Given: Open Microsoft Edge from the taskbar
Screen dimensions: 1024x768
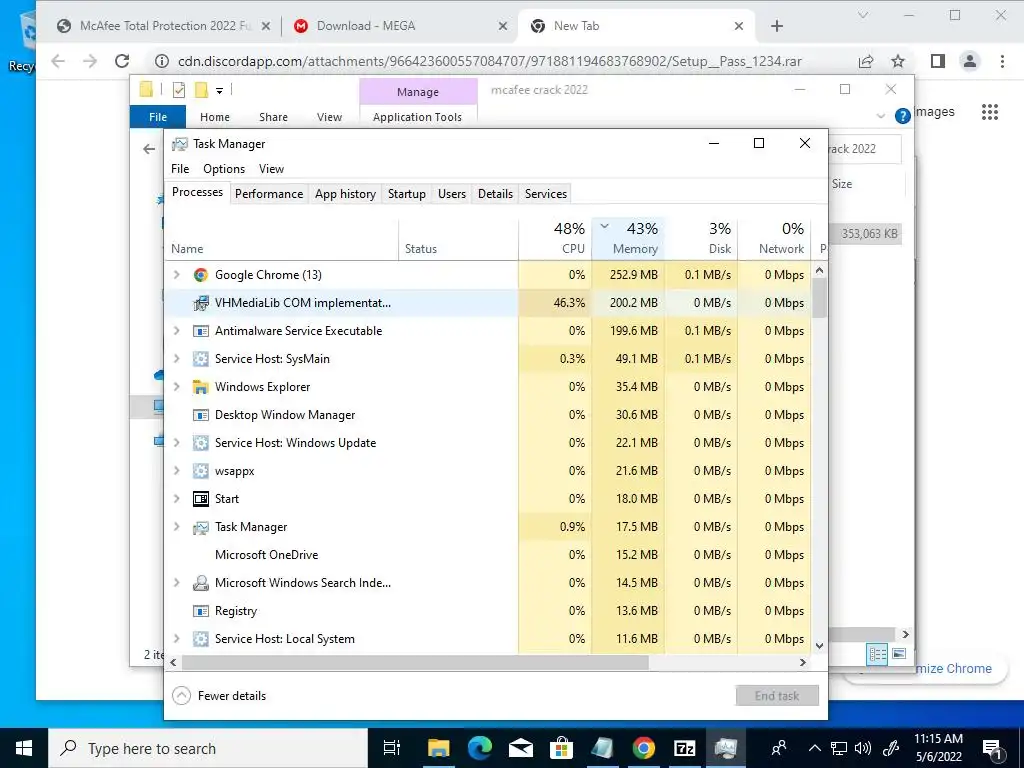Looking at the screenshot, I should coord(479,748).
